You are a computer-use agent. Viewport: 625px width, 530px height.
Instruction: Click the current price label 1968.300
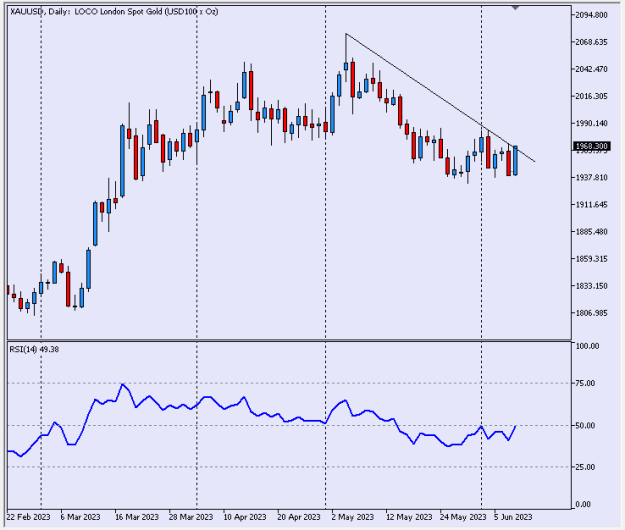coord(592,146)
